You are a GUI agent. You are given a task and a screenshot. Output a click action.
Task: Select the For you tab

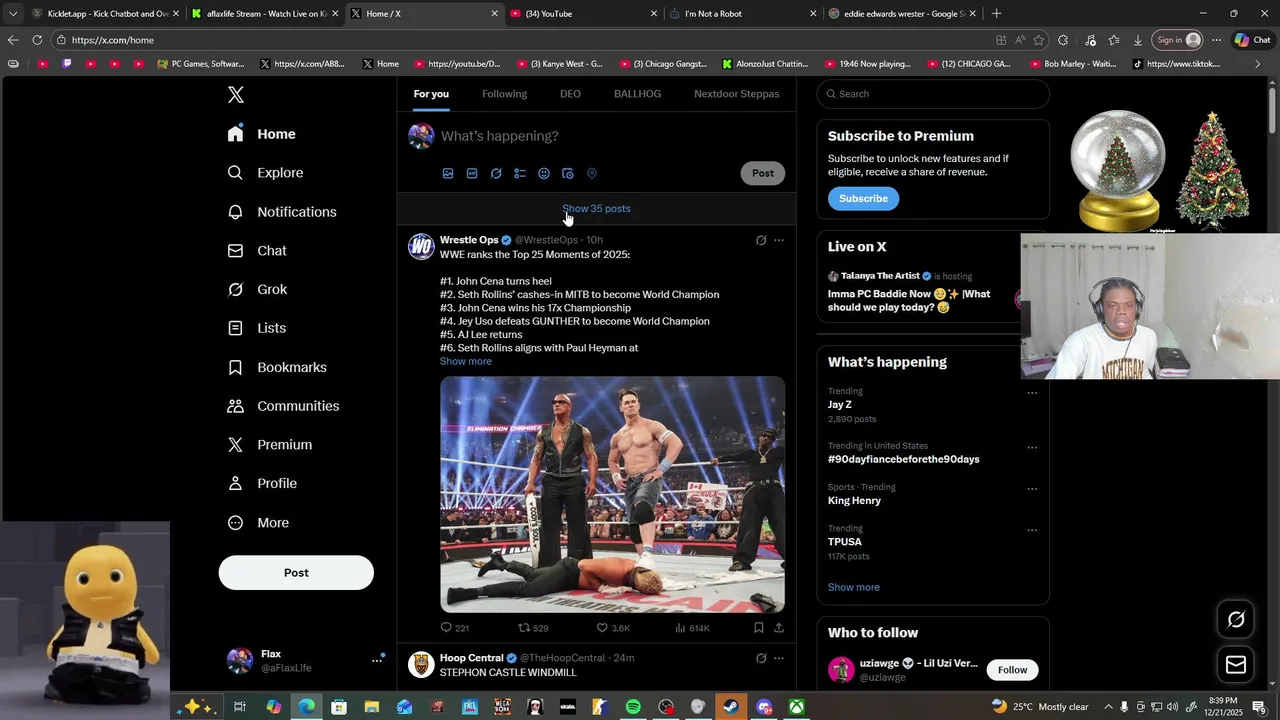pos(431,94)
